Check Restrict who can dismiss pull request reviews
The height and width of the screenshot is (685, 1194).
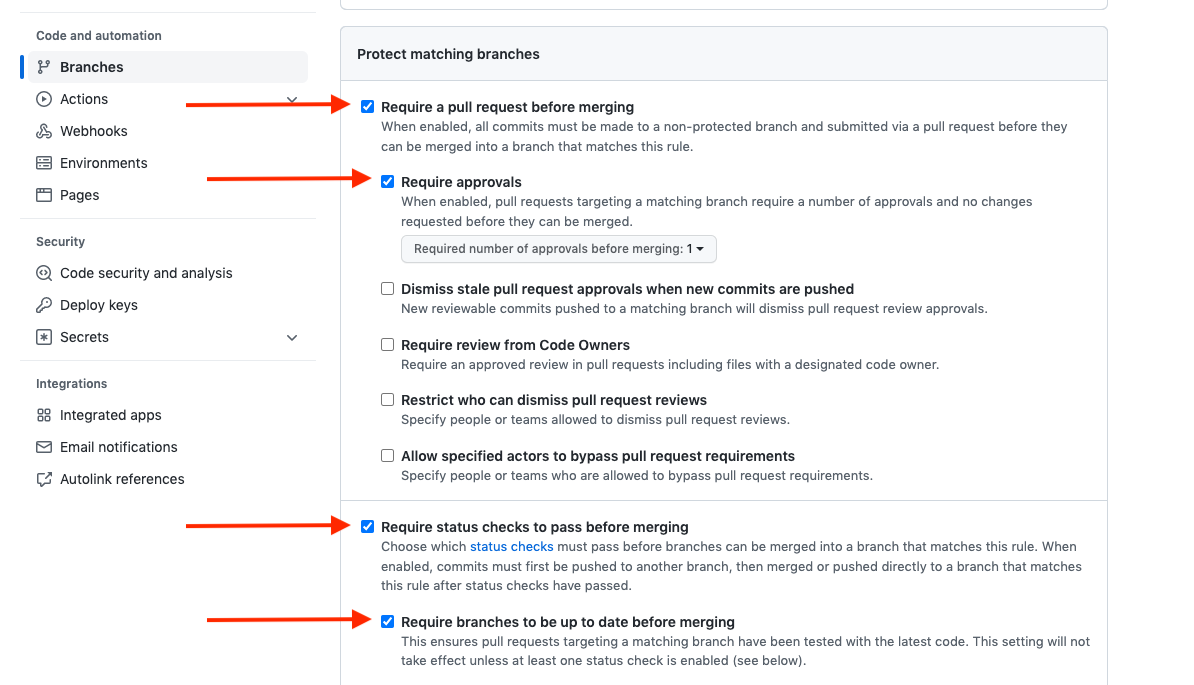click(x=388, y=400)
